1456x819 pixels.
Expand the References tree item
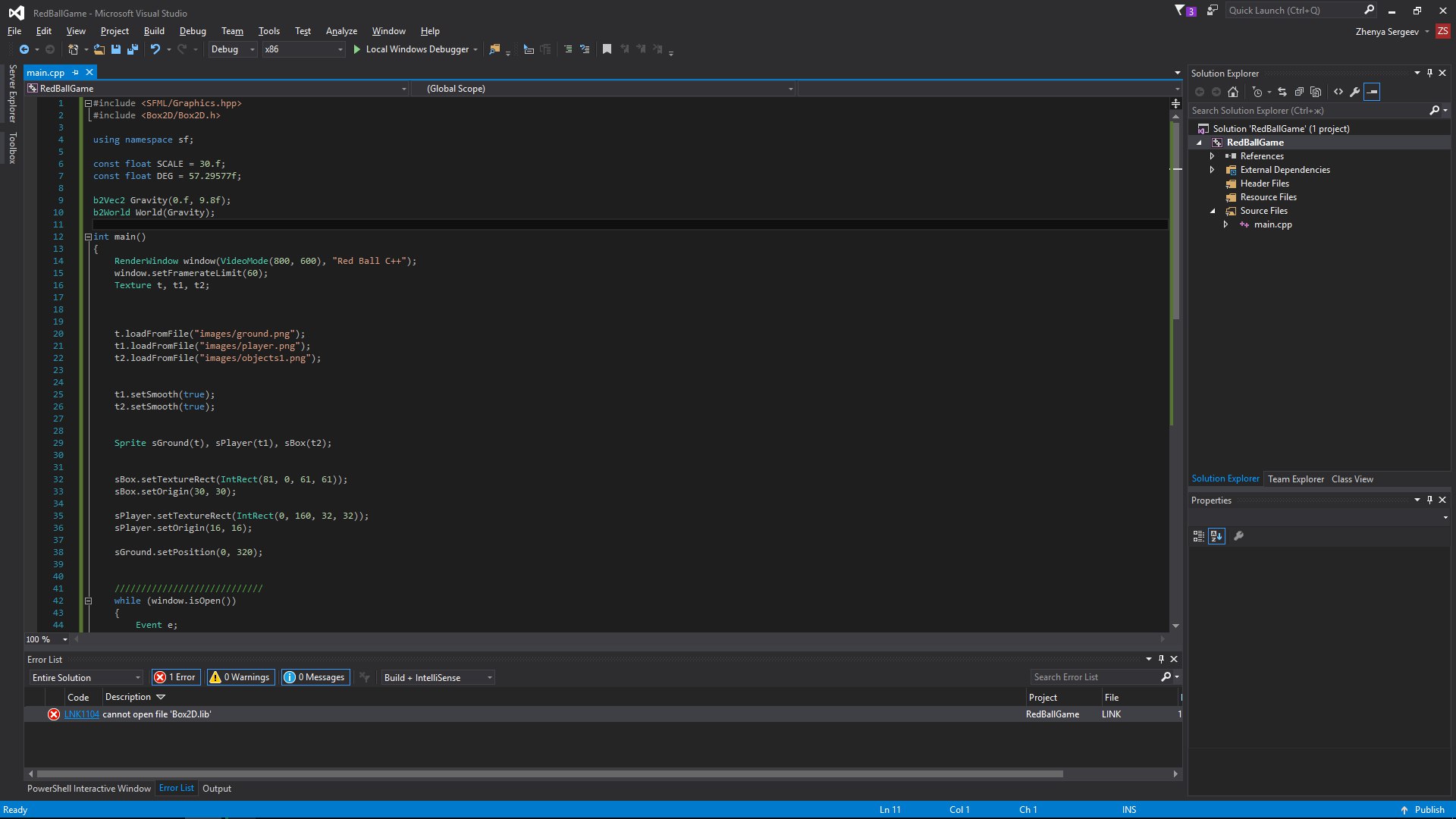click(1212, 155)
